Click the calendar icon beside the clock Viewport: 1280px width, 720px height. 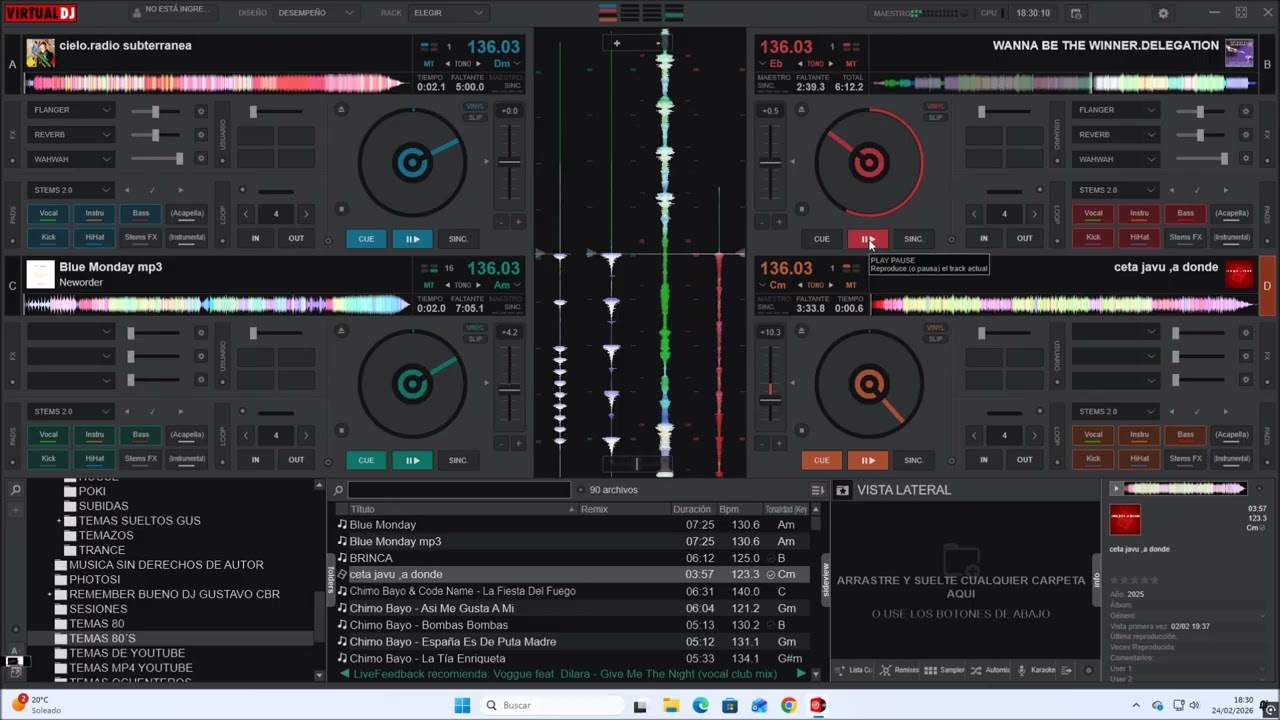click(x=1076, y=13)
